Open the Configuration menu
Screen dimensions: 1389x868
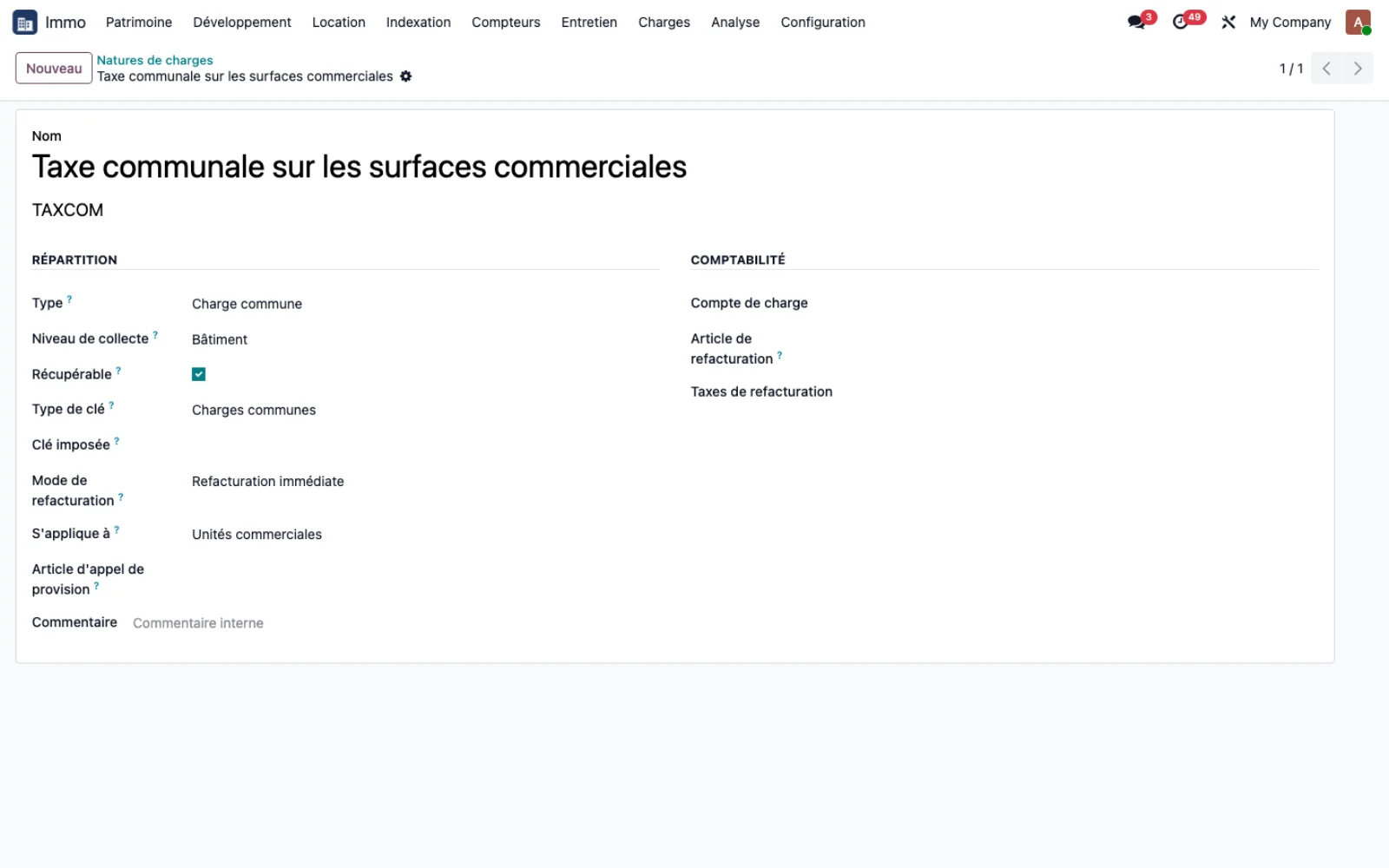[823, 23]
